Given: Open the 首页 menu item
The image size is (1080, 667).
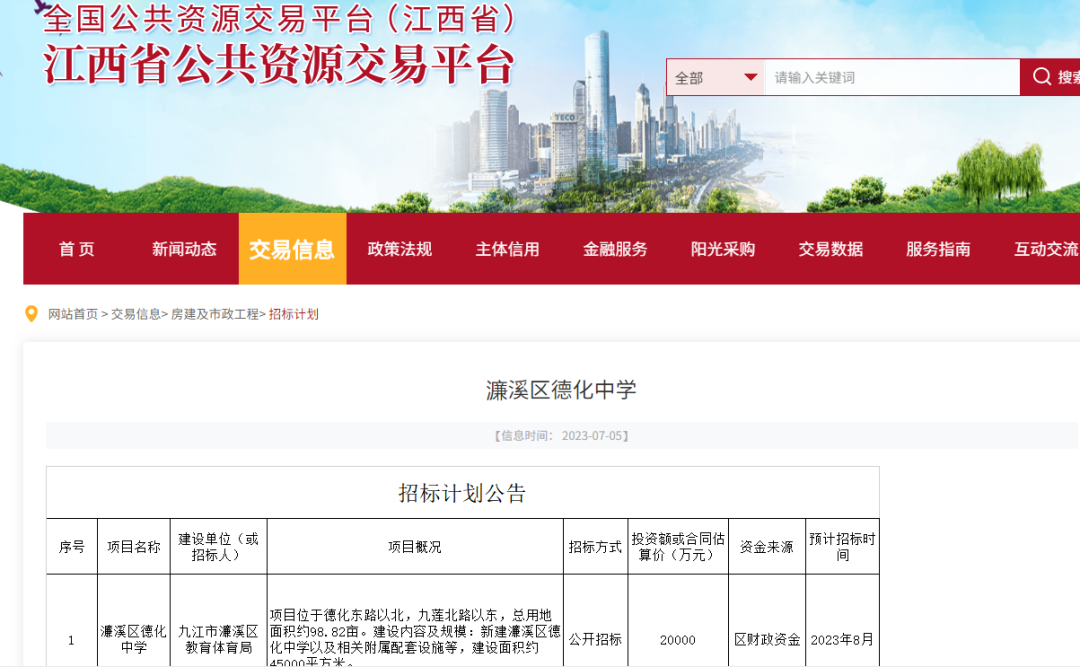Looking at the screenshot, I should [76, 249].
